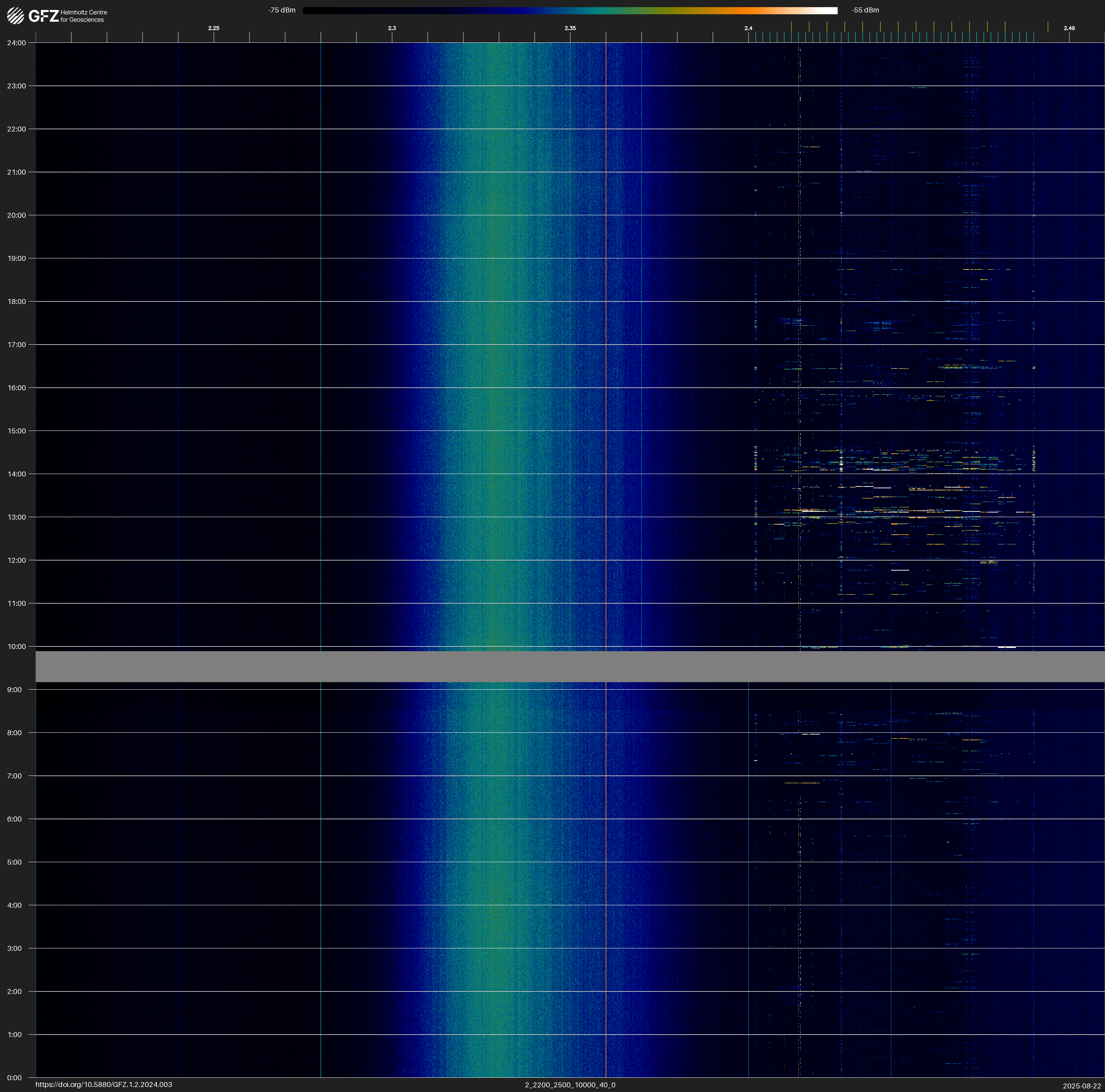Select the 2.49 frequency axis label
The image size is (1105, 1092).
[x=1068, y=28]
